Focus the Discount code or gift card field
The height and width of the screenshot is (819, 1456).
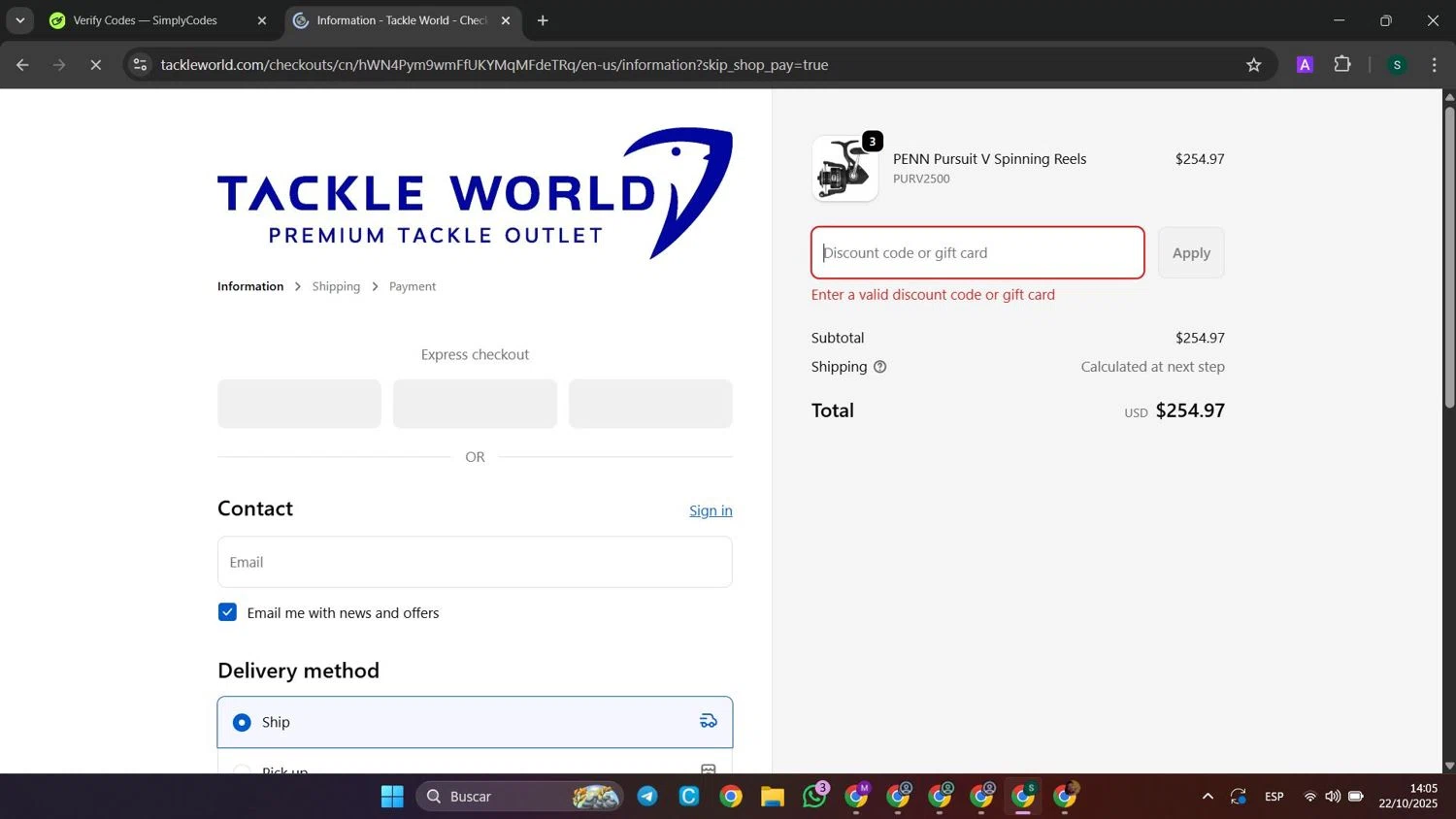coord(977,252)
